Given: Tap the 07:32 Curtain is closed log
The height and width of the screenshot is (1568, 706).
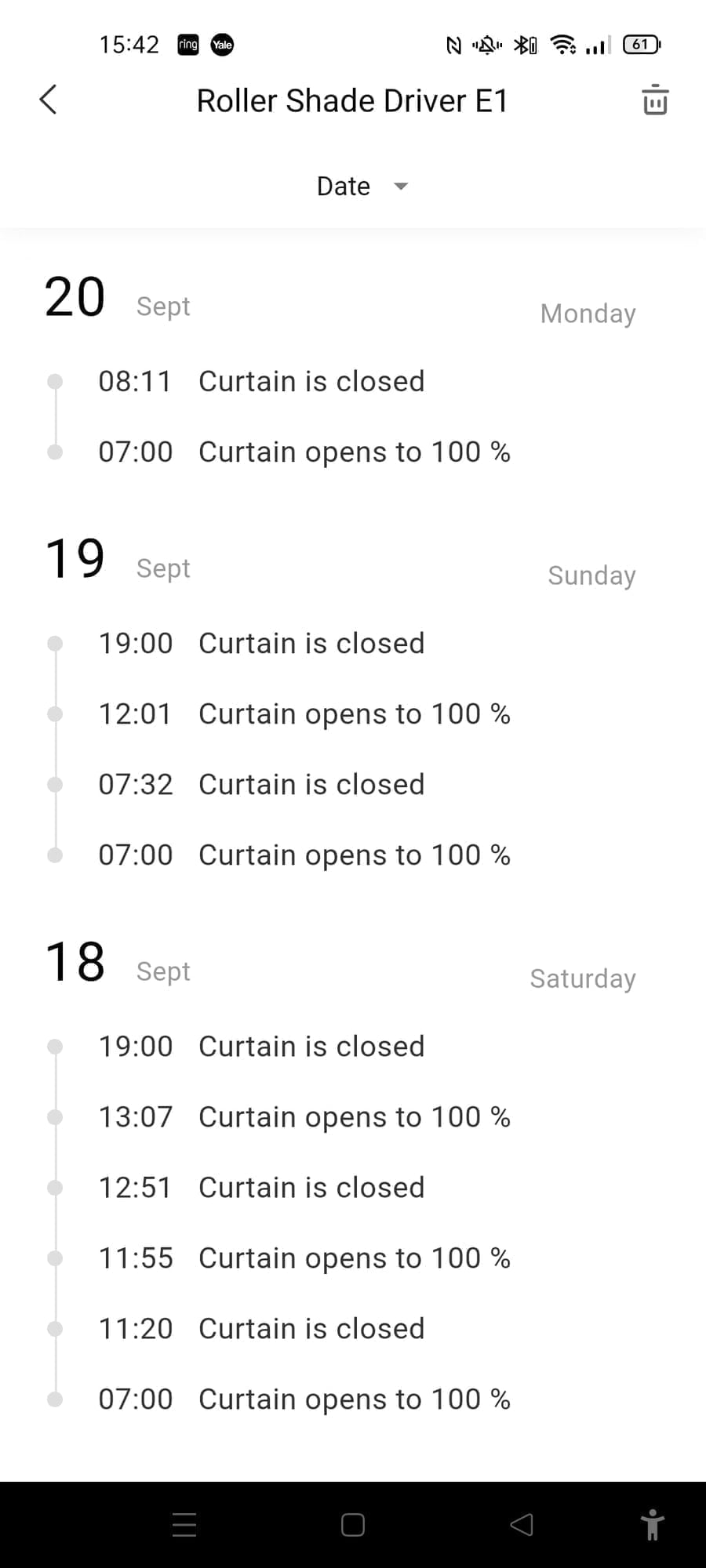Looking at the screenshot, I should pos(261,785).
